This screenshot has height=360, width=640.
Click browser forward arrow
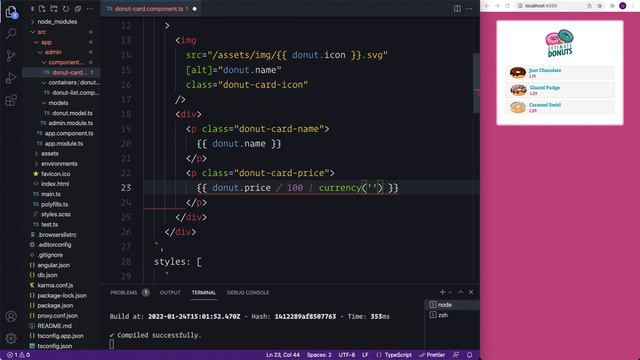point(498,6)
